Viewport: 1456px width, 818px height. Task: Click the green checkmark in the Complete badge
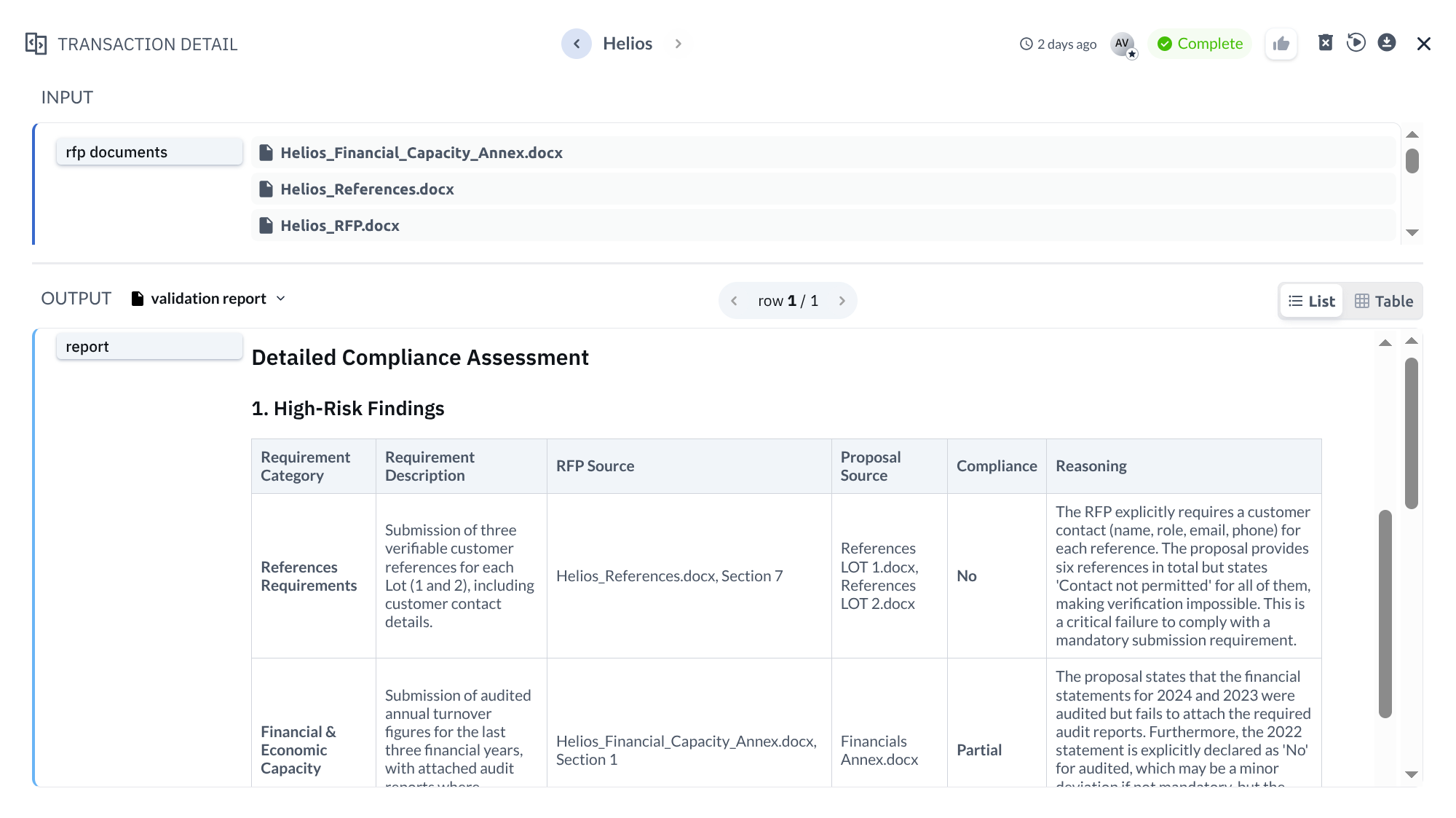click(1166, 44)
